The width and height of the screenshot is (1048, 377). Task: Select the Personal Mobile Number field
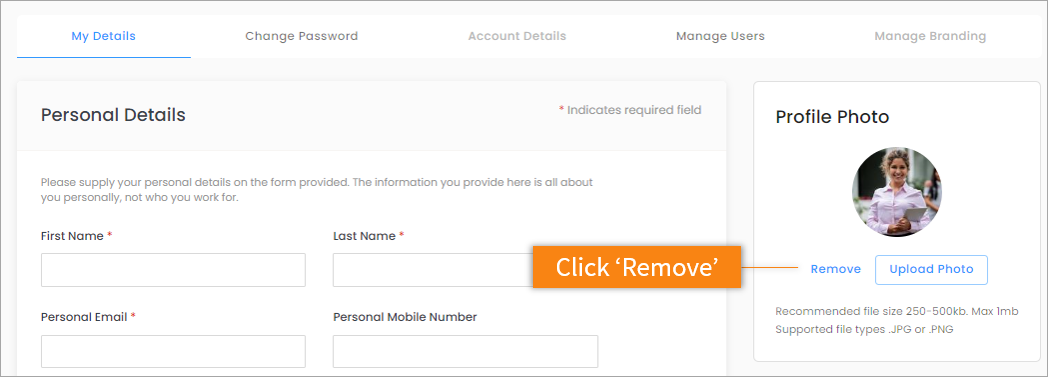[x=465, y=352]
